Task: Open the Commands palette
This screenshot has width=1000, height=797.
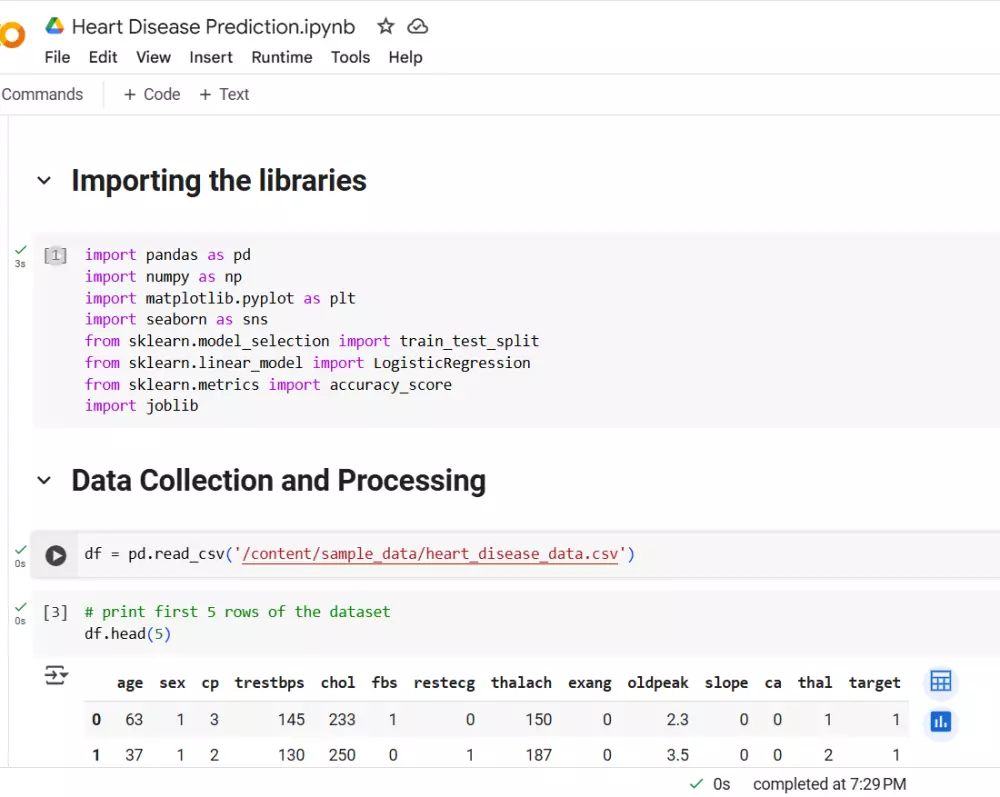Action: pyautogui.click(x=42, y=94)
